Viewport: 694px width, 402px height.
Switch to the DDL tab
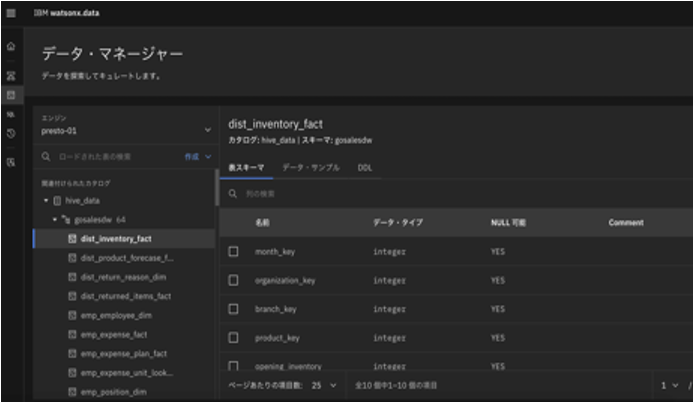[365, 168]
